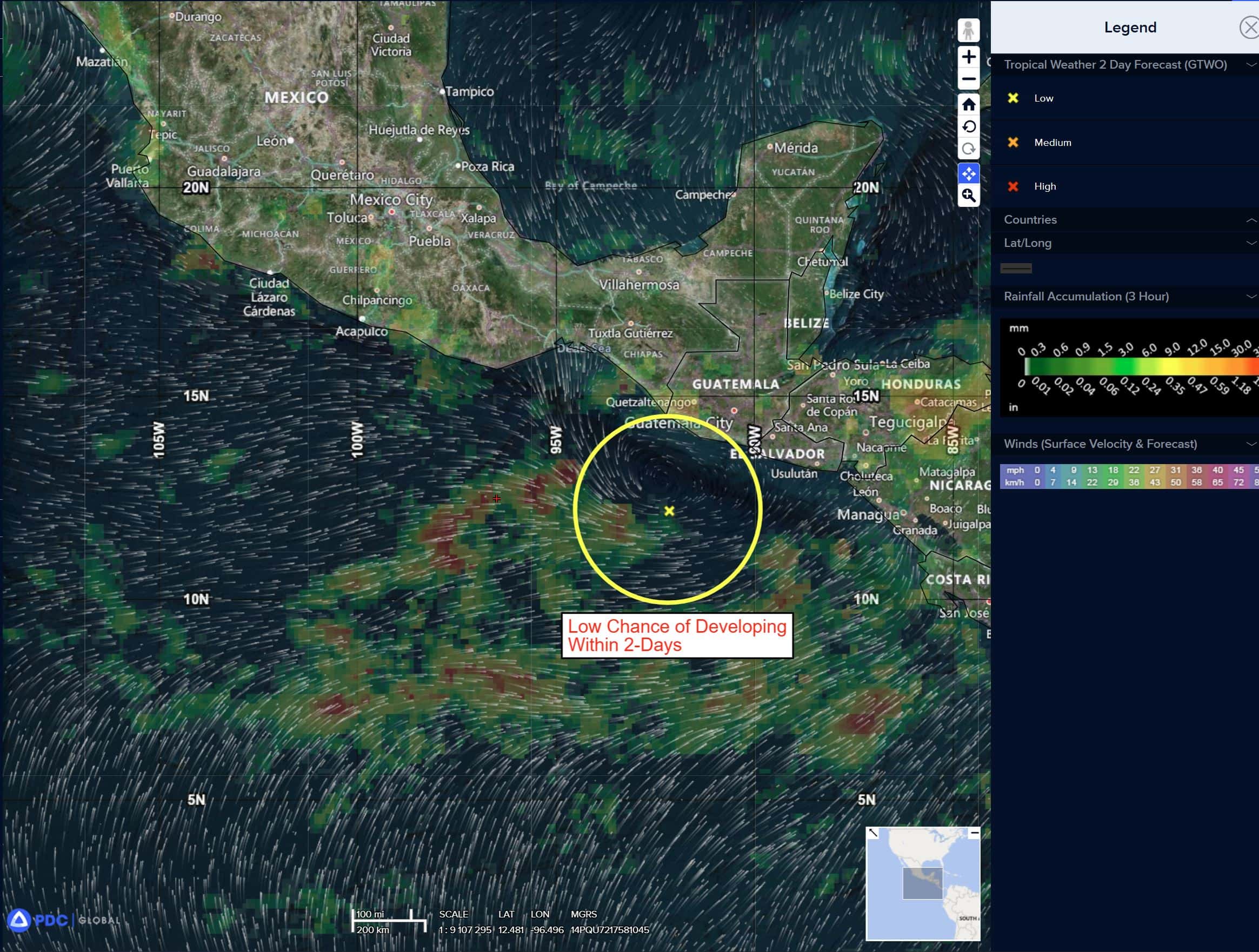The image size is (1259, 952).
Task: Go to the next map extent
Action: (968, 149)
